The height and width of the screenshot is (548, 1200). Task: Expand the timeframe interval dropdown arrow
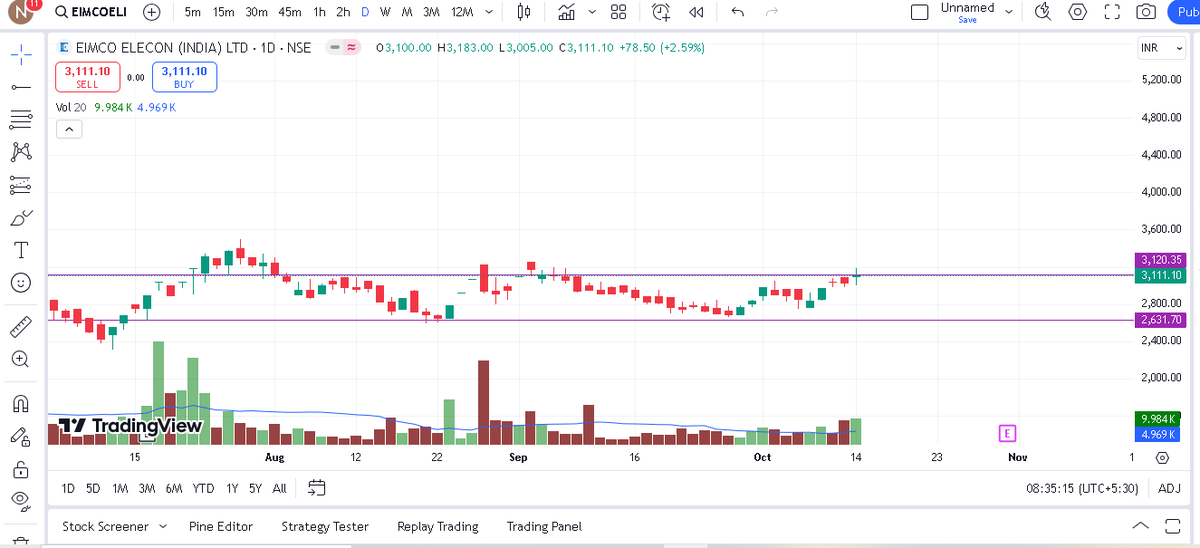tap(488, 13)
